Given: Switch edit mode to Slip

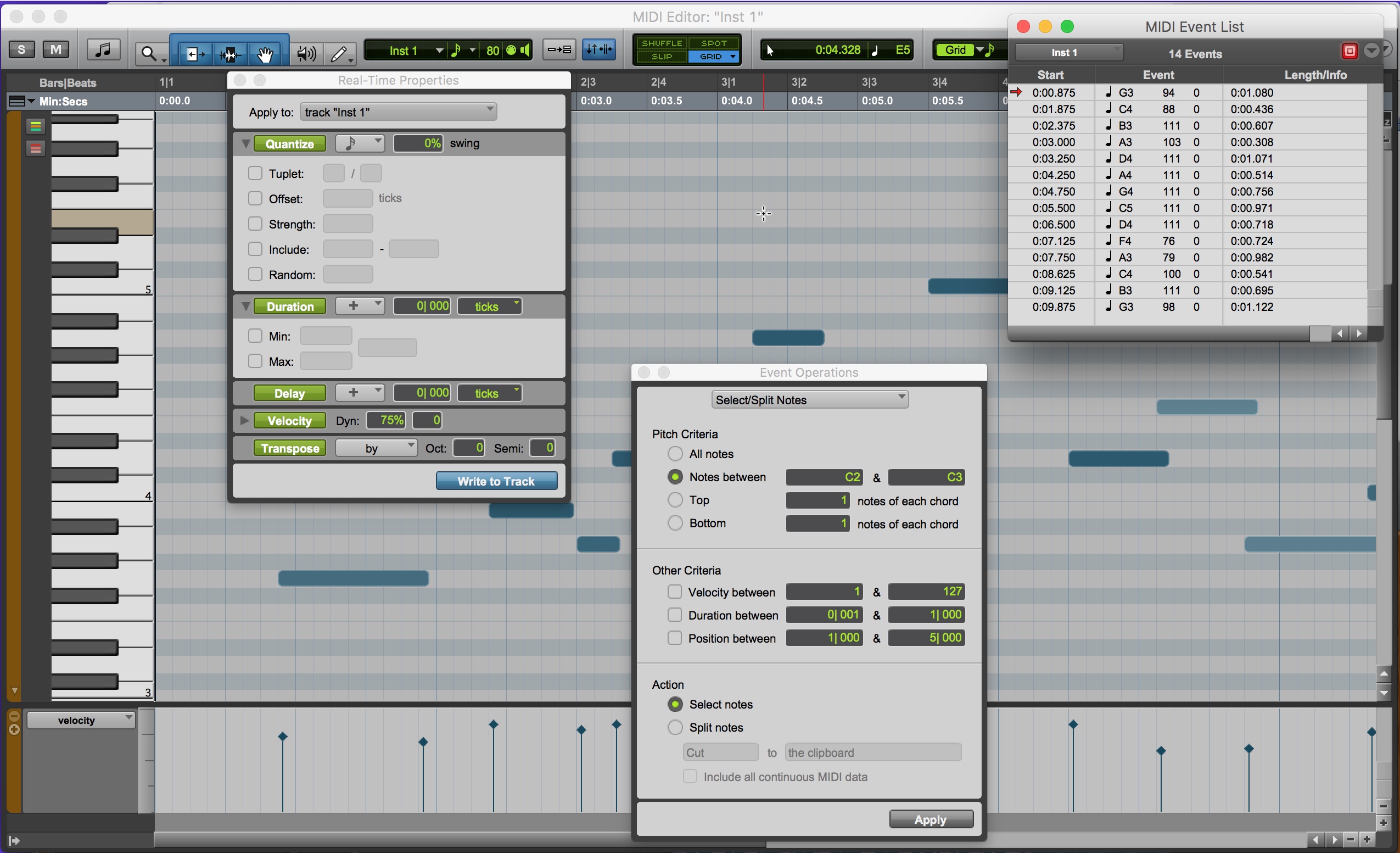Looking at the screenshot, I should pyautogui.click(x=662, y=57).
